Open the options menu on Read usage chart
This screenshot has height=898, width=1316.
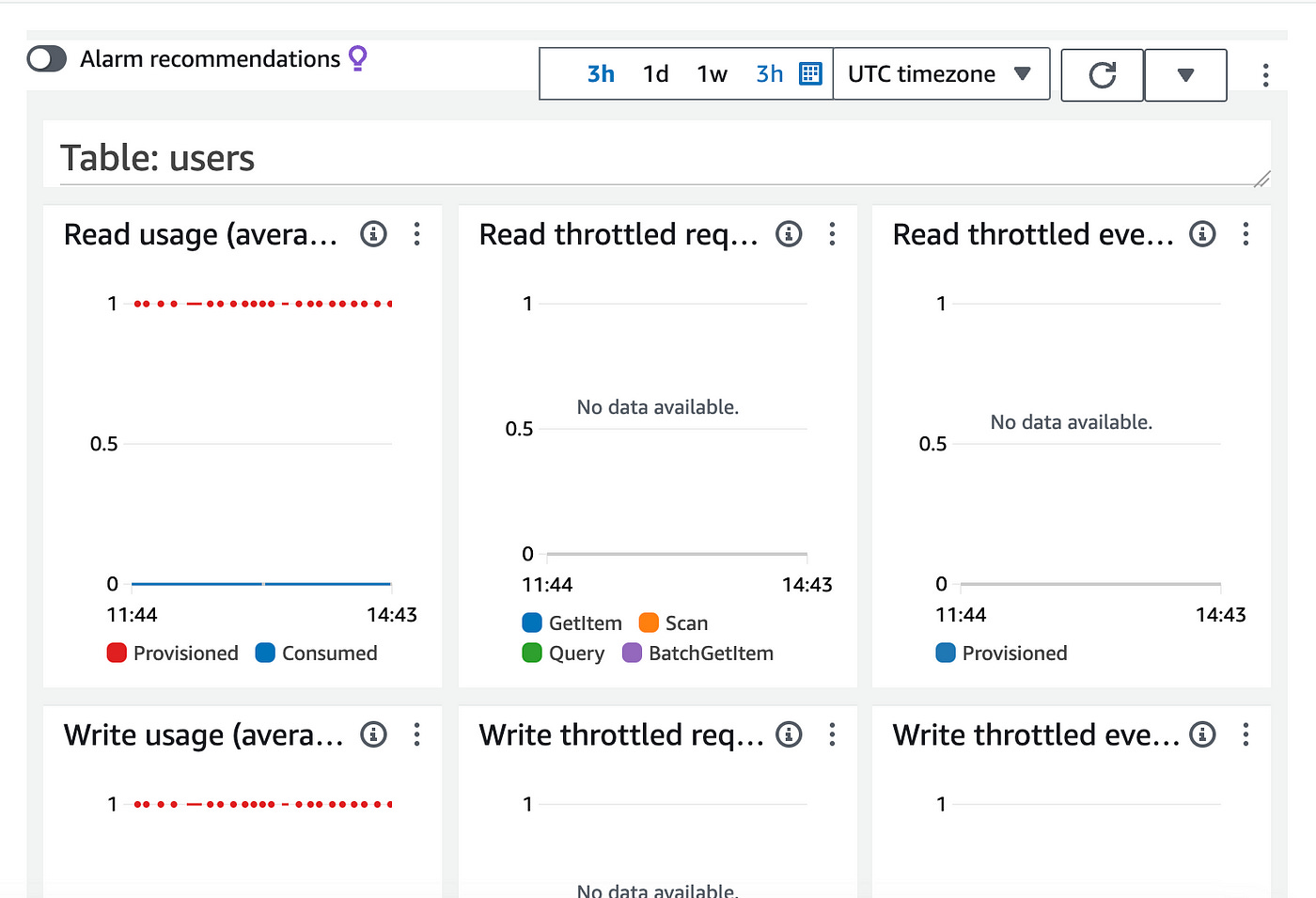pyautogui.click(x=416, y=234)
